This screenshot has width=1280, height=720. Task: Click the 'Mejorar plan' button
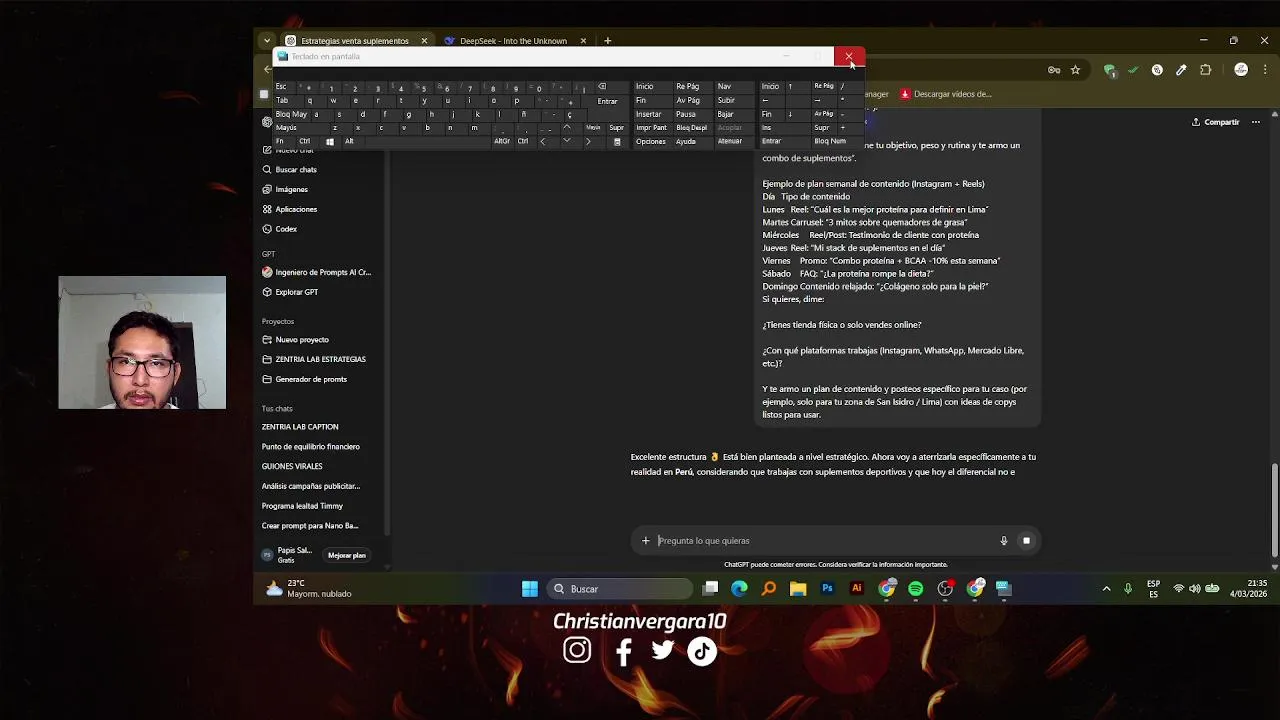347,555
